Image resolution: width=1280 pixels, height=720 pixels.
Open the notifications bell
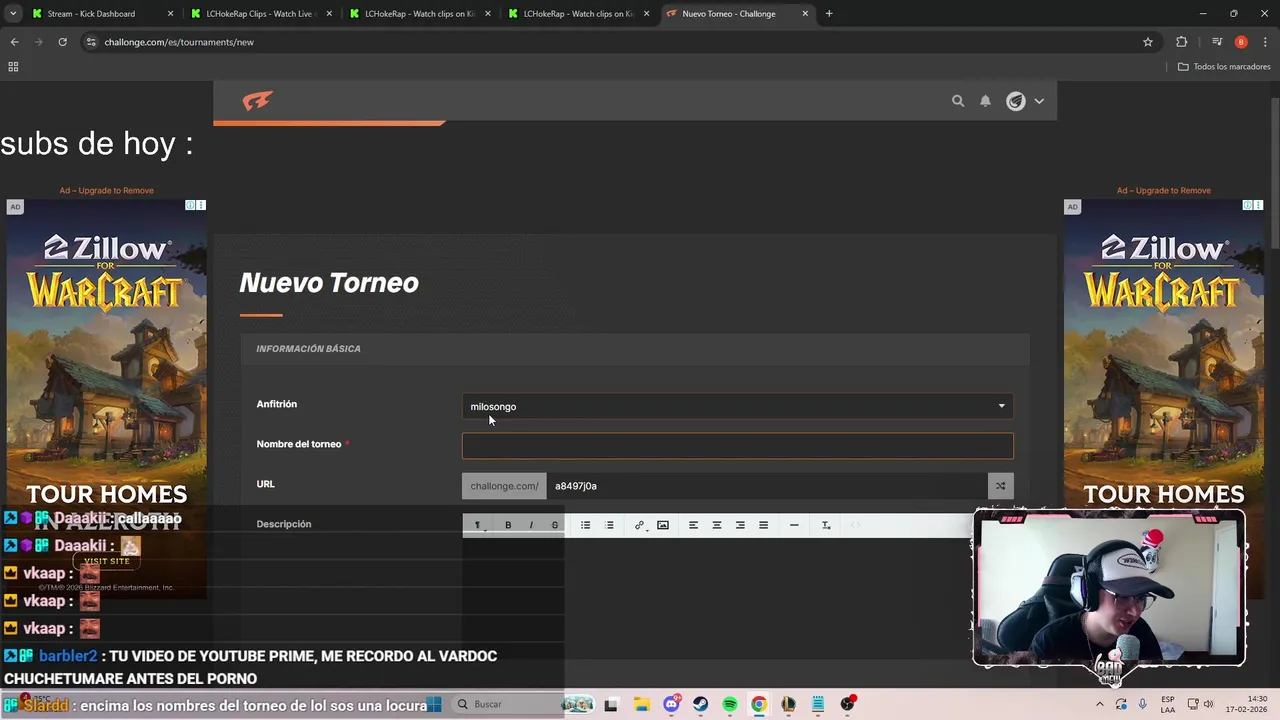pyautogui.click(x=985, y=101)
